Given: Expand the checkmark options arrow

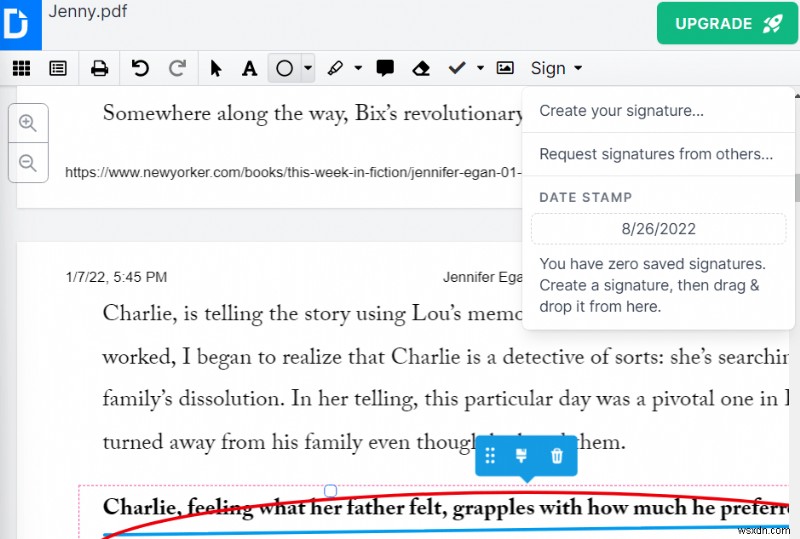Looking at the screenshot, I should coord(480,68).
